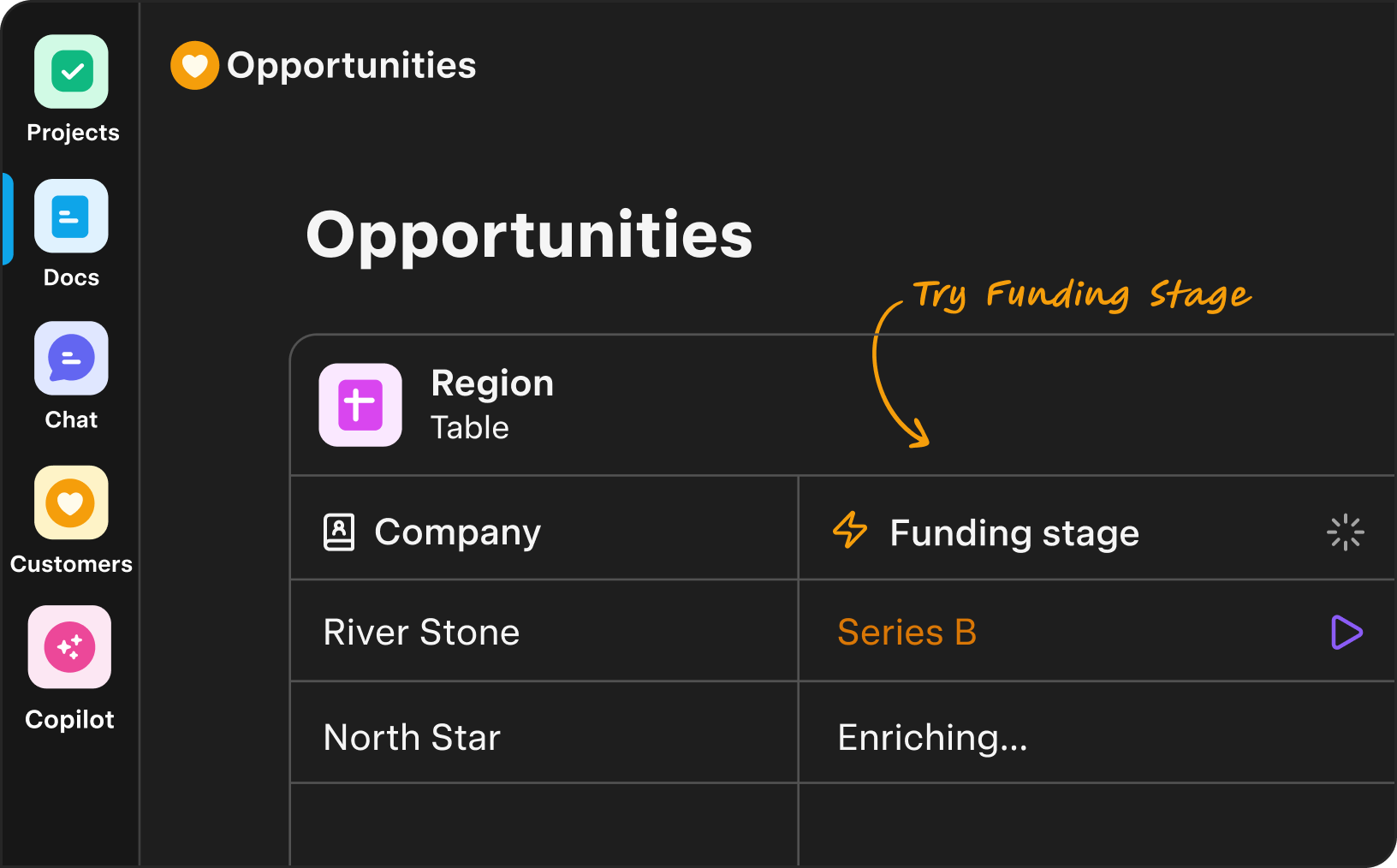
Task: Open the Customers heart icon
Action: [x=71, y=503]
